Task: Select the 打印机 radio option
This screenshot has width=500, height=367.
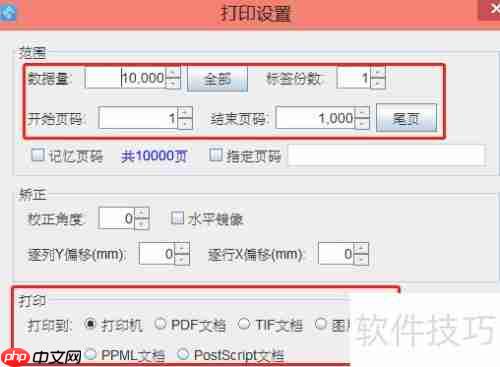Action: click(90, 324)
